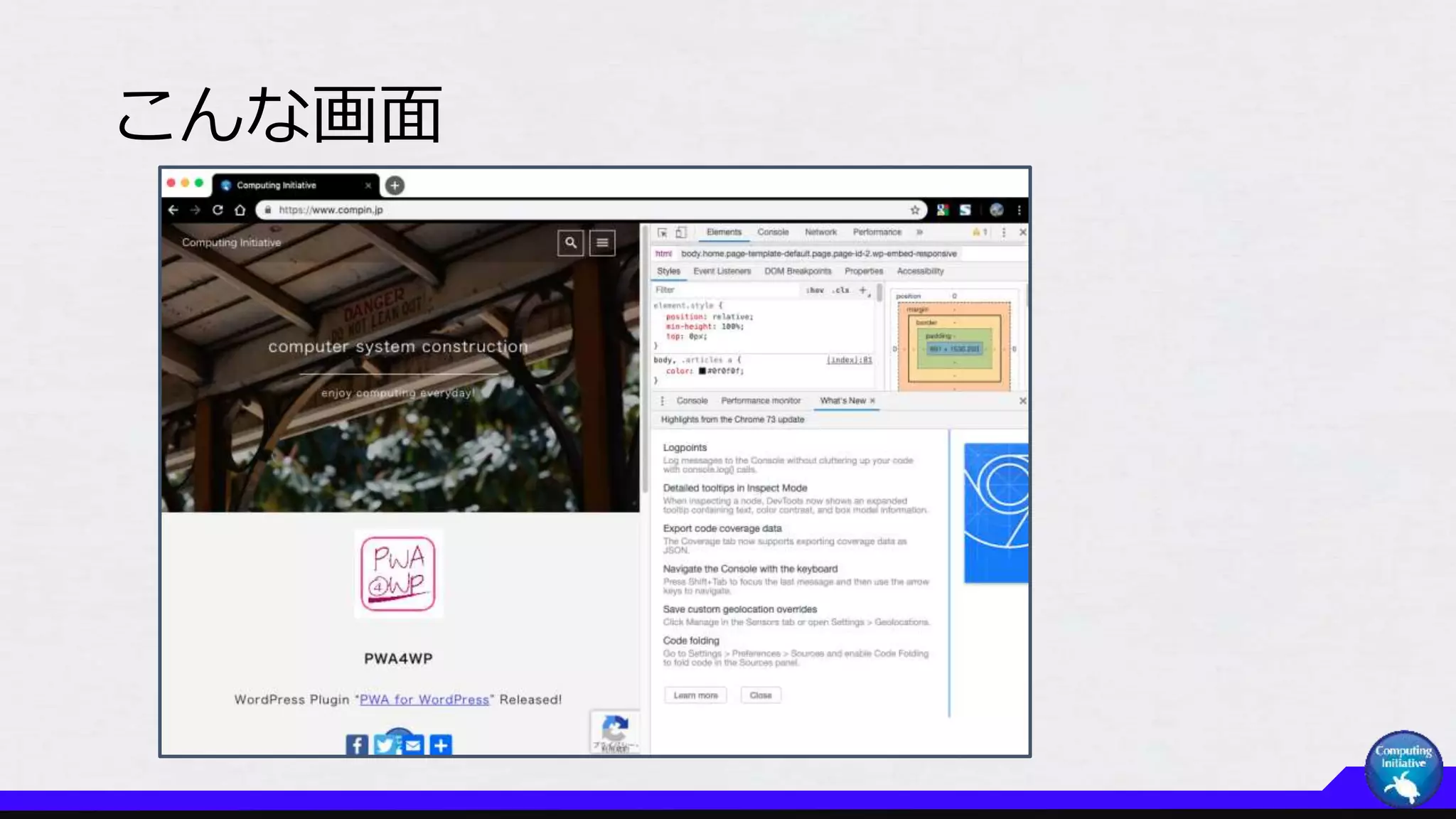Toggle :hov element state panel
Screen dimensions: 1456x819
(815, 290)
